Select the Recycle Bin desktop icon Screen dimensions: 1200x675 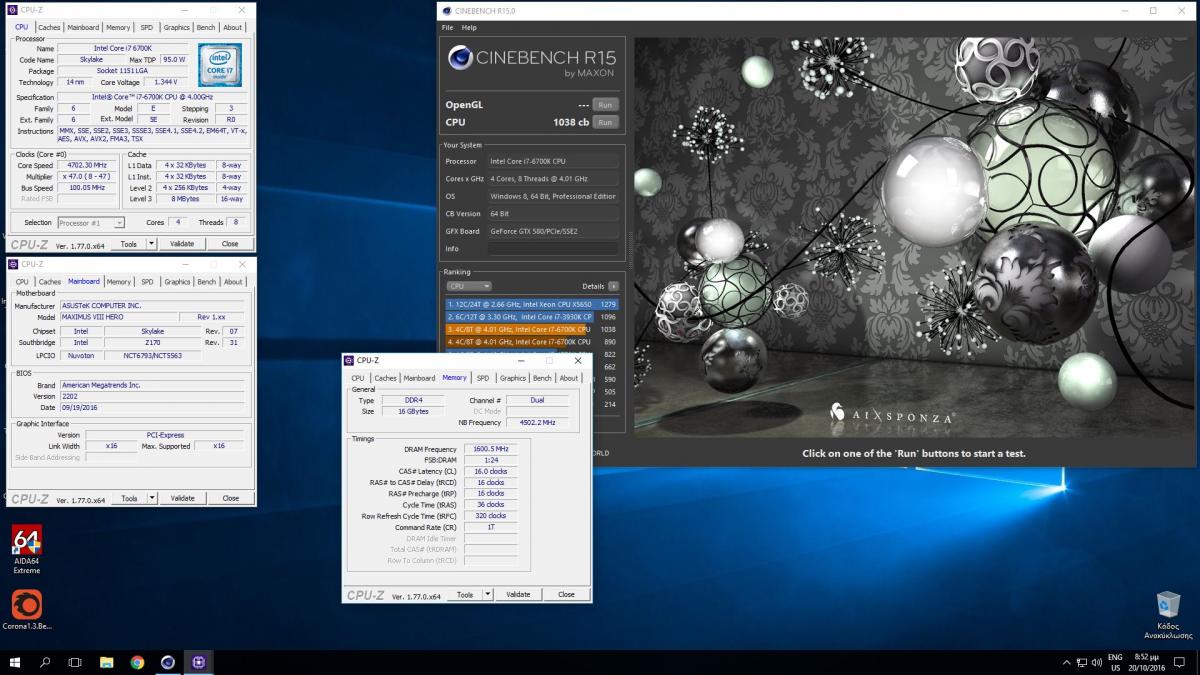click(x=1167, y=615)
